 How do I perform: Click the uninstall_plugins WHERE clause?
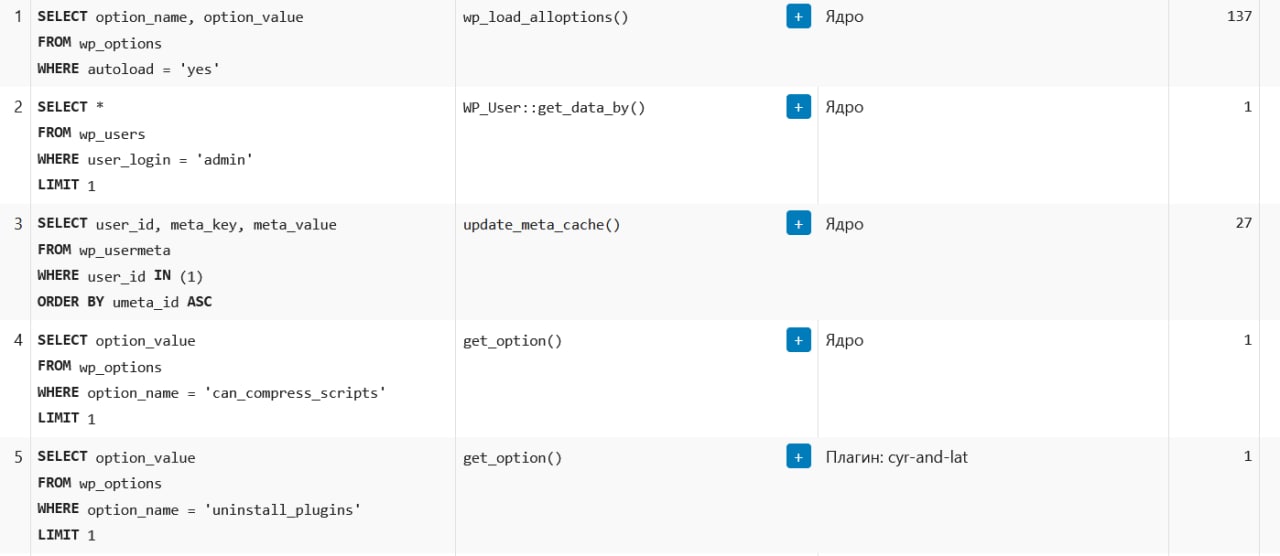pos(199,509)
